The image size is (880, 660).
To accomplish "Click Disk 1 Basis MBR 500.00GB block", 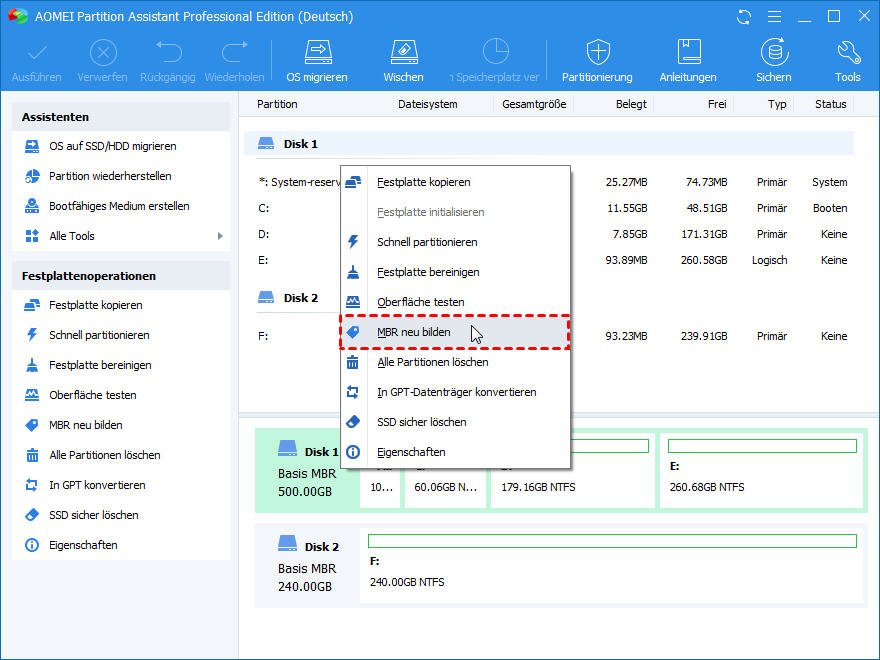I will (308, 470).
